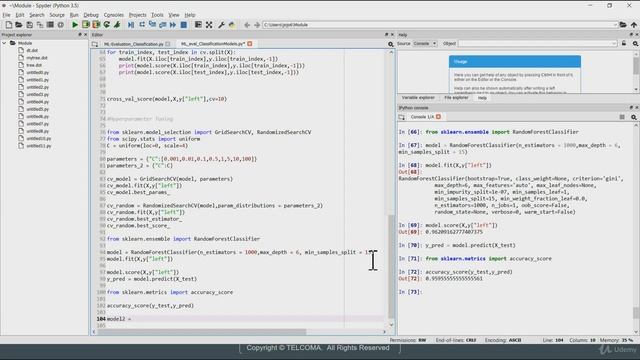The height and width of the screenshot is (360, 640).
Task: Click the debug Step icon
Action: point(142,25)
